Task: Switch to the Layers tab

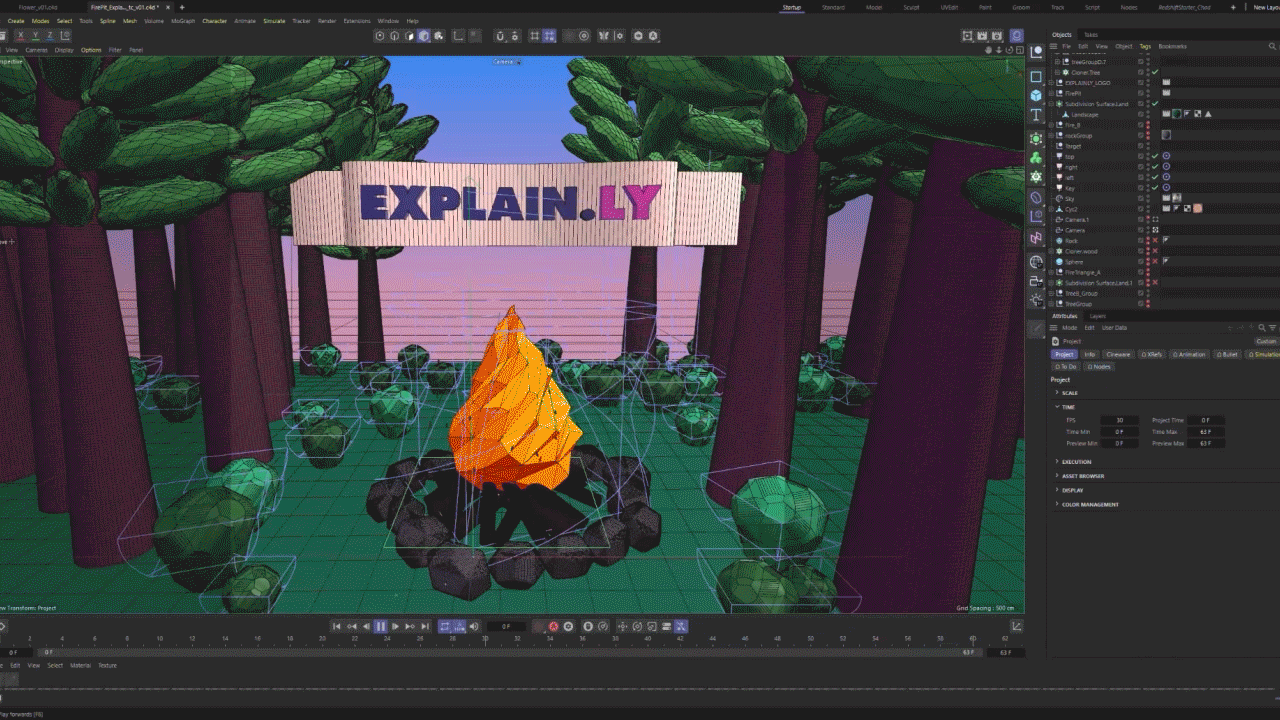Action: click(x=1098, y=316)
